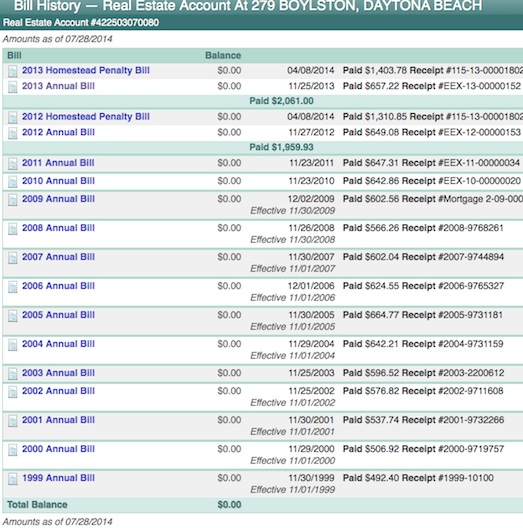Image resolution: width=523 pixels, height=528 pixels.
Task: Open the 2012 Homestead Penalty Bill link
Action: [86, 117]
